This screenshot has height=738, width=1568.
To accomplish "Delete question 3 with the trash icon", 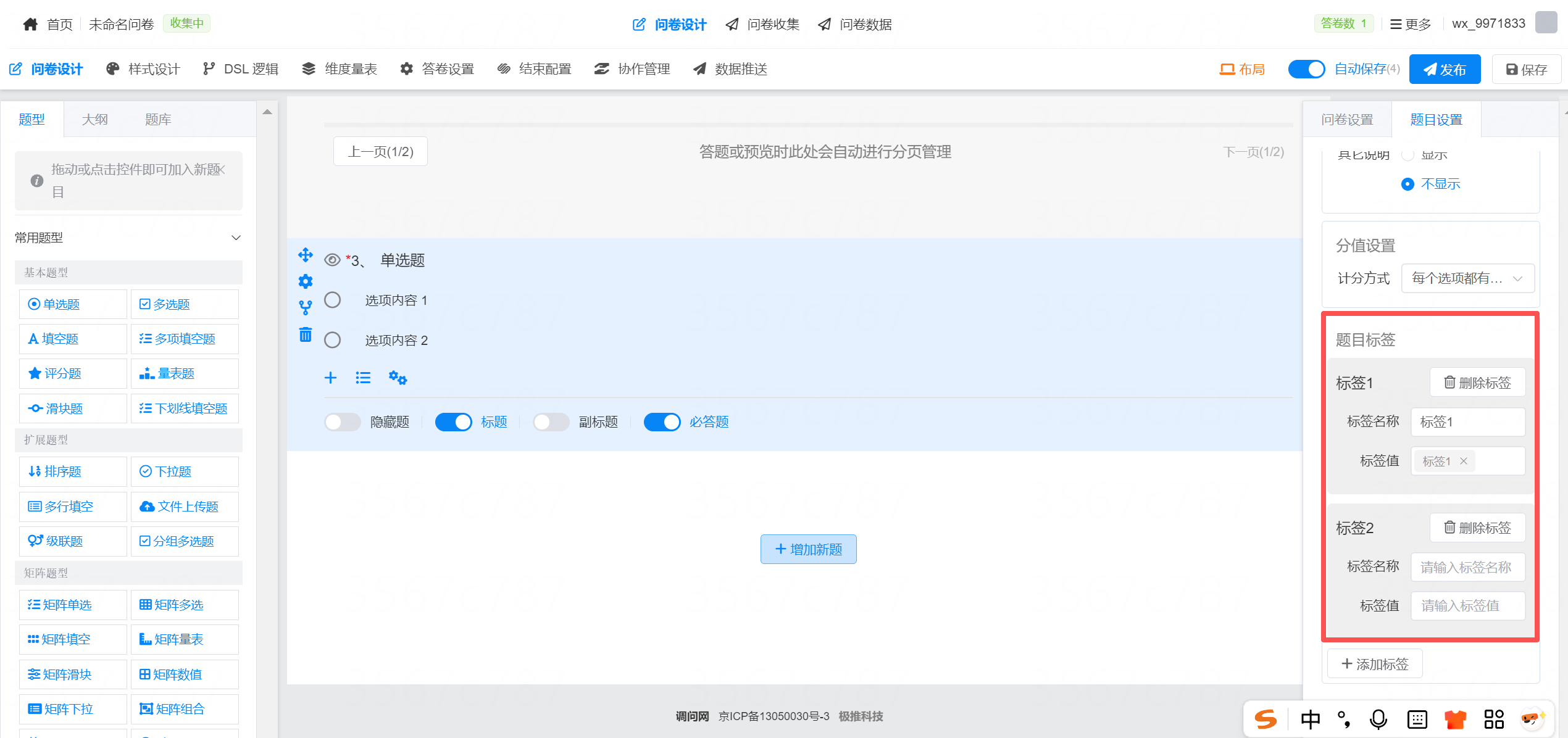I will coord(306,334).
